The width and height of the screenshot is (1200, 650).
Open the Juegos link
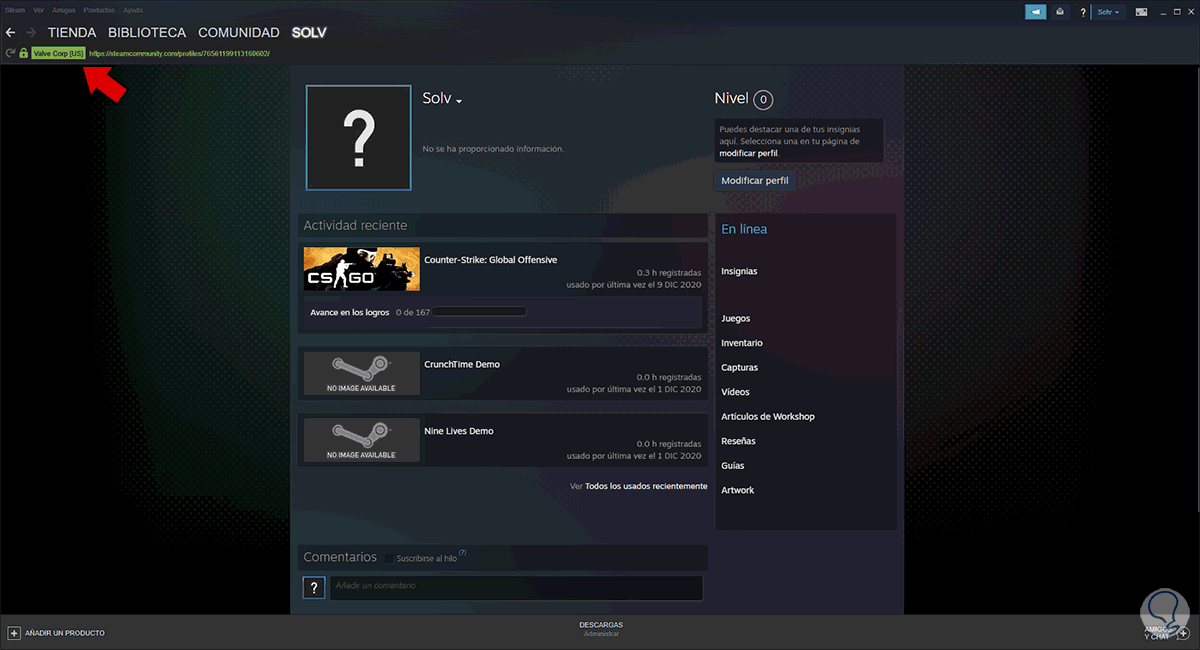[x=735, y=318]
